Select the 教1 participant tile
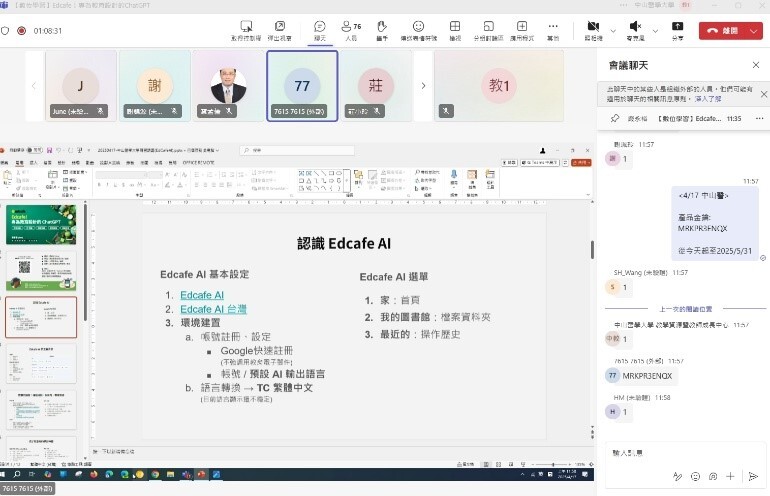The image size is (770, 496). click(x=499, y=85)
